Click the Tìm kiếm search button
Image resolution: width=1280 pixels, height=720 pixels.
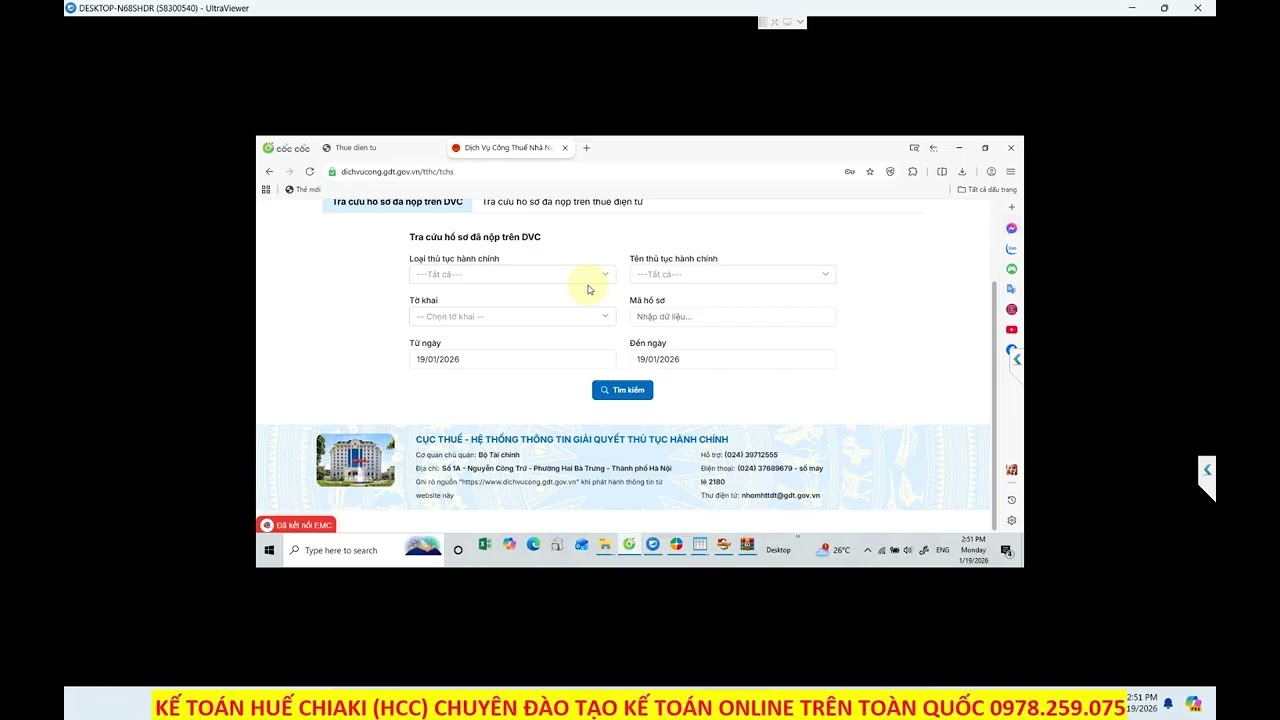coord(622,390)
